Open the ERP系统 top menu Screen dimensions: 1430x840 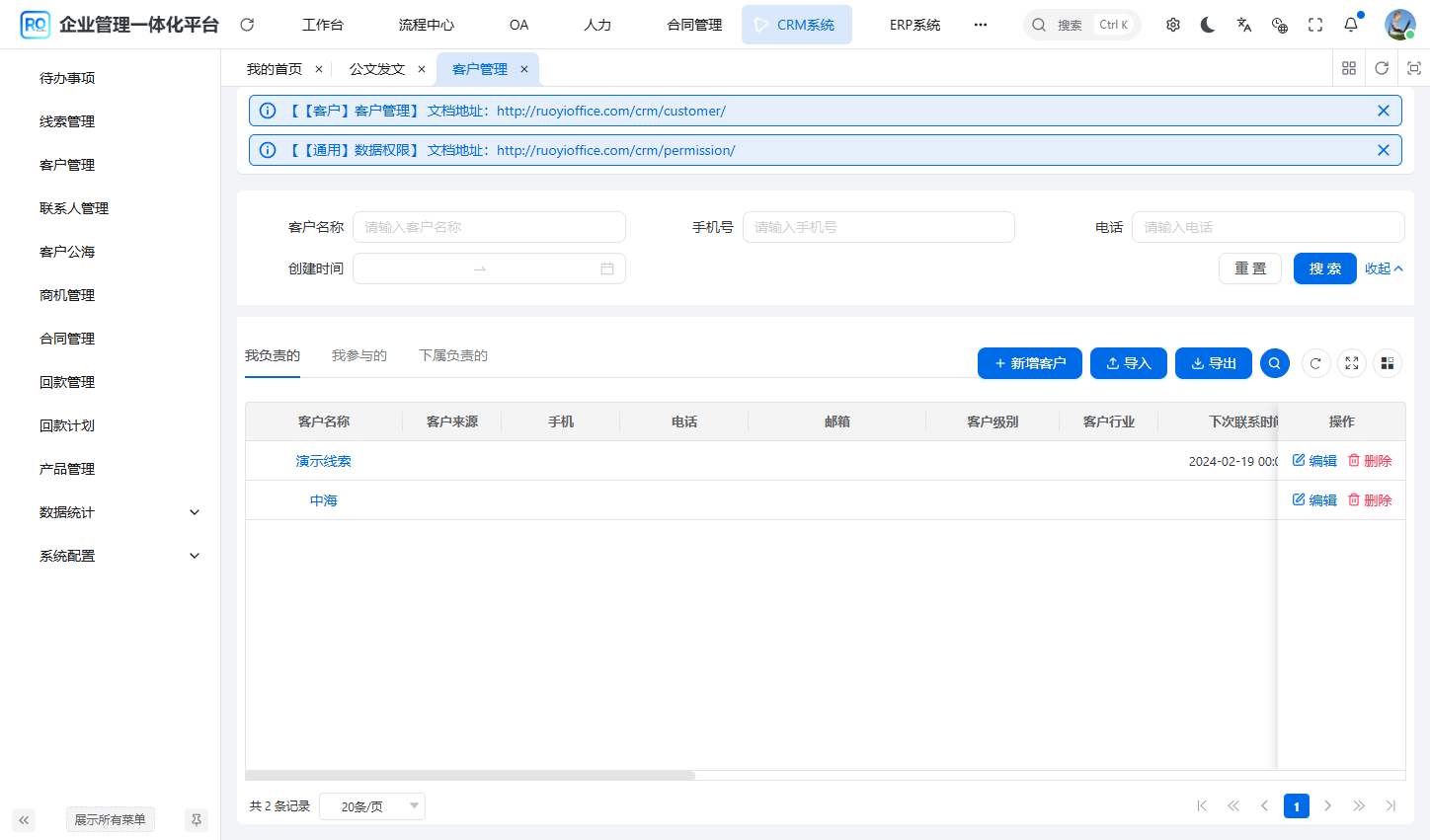(915, 25)
